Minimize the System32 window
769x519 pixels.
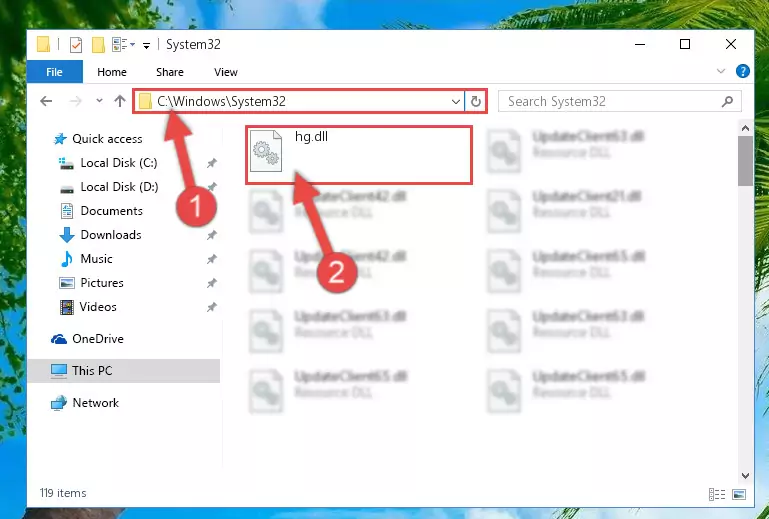coord(640,45)
